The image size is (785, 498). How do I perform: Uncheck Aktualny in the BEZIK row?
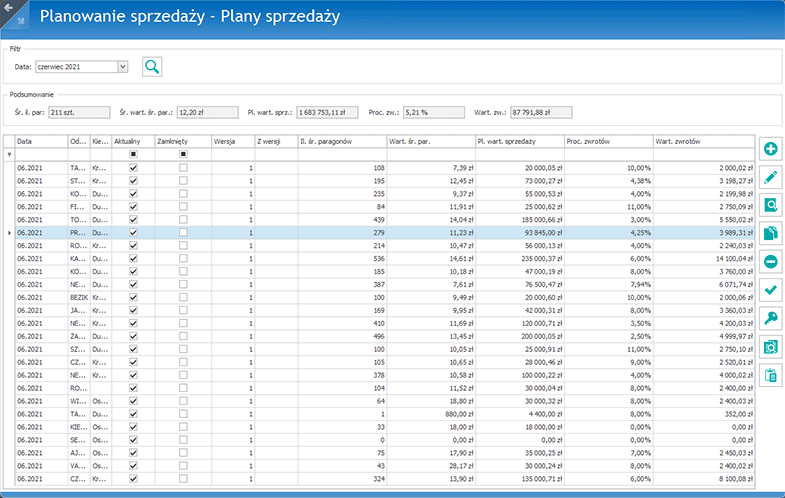133,297
